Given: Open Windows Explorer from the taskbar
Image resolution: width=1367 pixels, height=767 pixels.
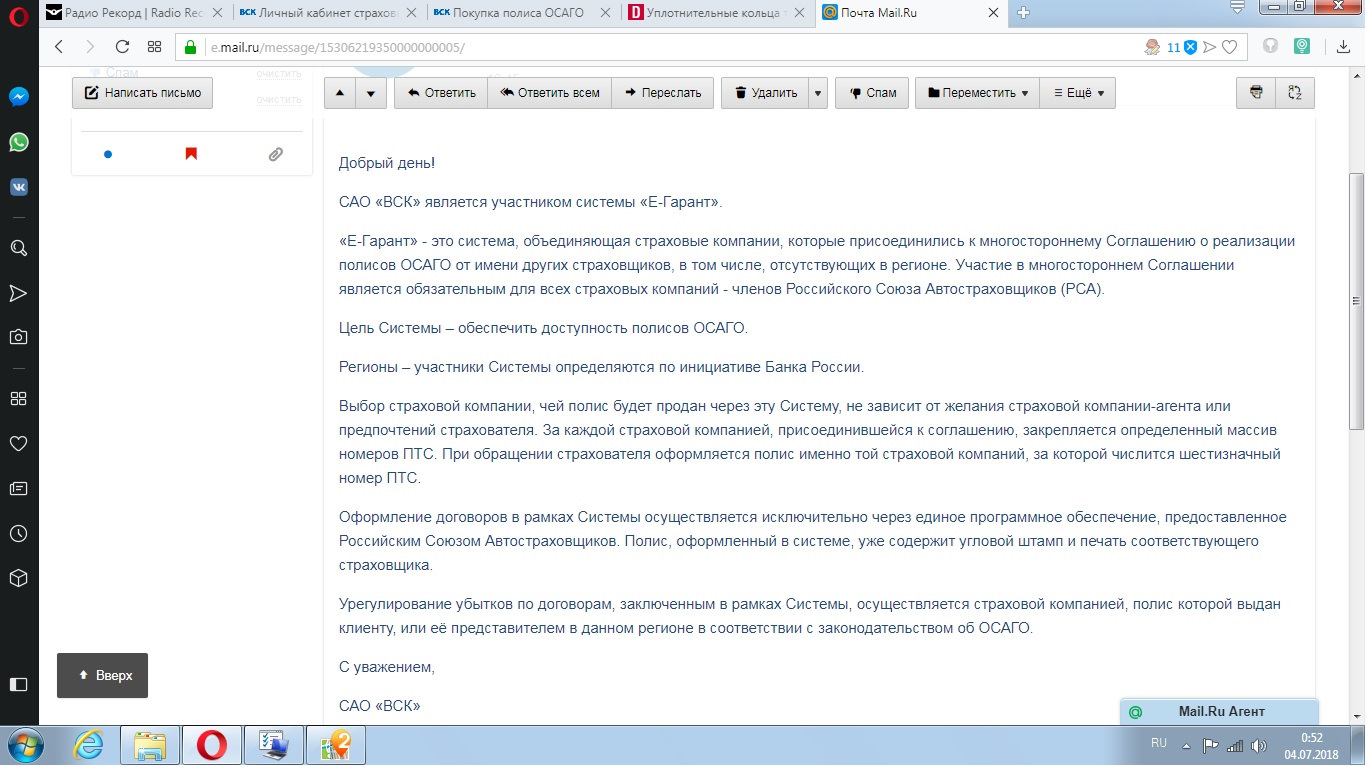Looking at the screenshot, I should 150,745.
